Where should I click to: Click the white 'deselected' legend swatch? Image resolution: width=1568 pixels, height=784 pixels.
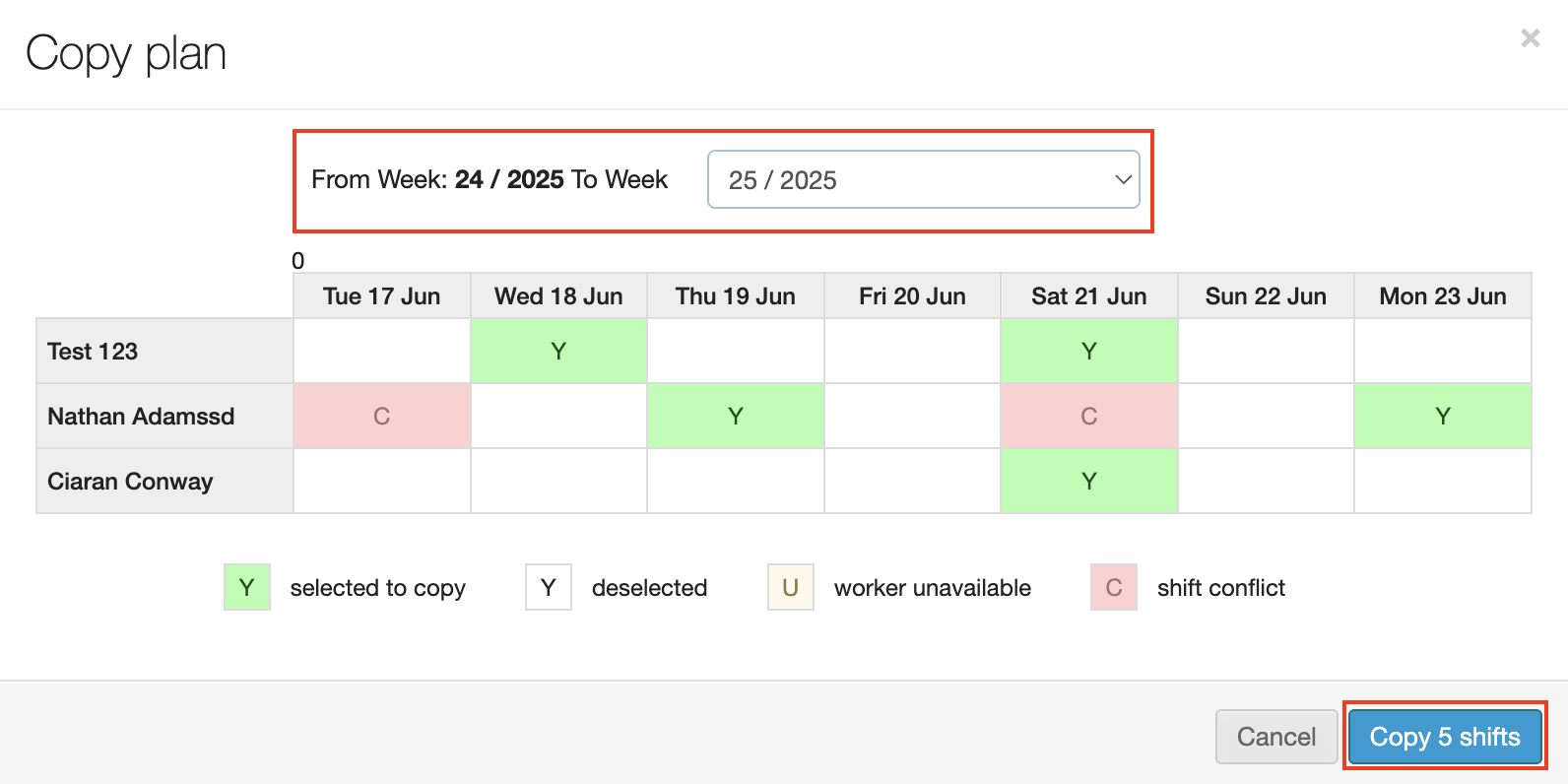(549, 587)
